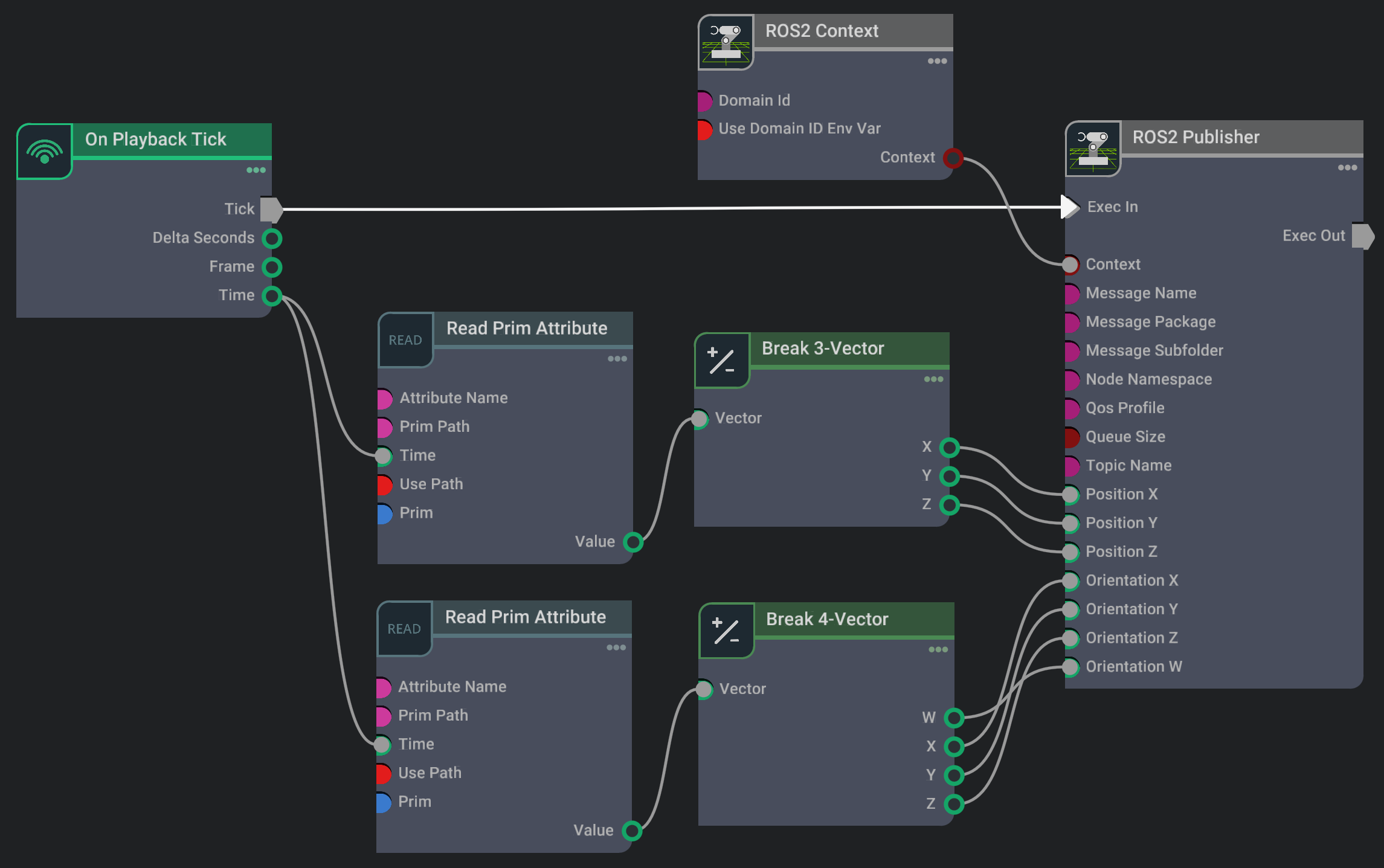Viewport: 1384px width, 868px height.
Task: Click the Node Namespace input port
Action: 1072,380
